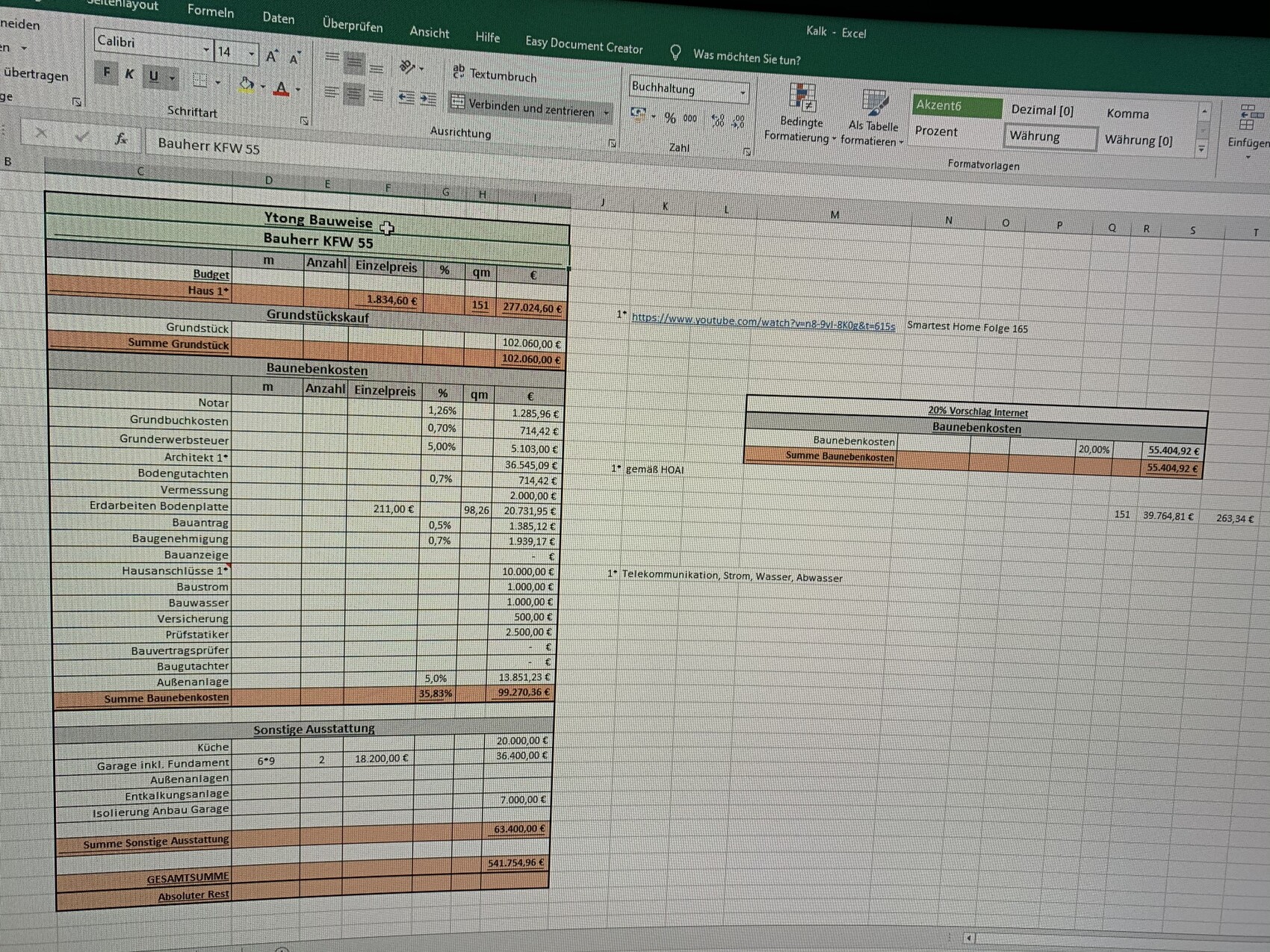Open the Ansicht ribbon tab
This screenshot has height=952, width=1270.
(x=430, y=32)
